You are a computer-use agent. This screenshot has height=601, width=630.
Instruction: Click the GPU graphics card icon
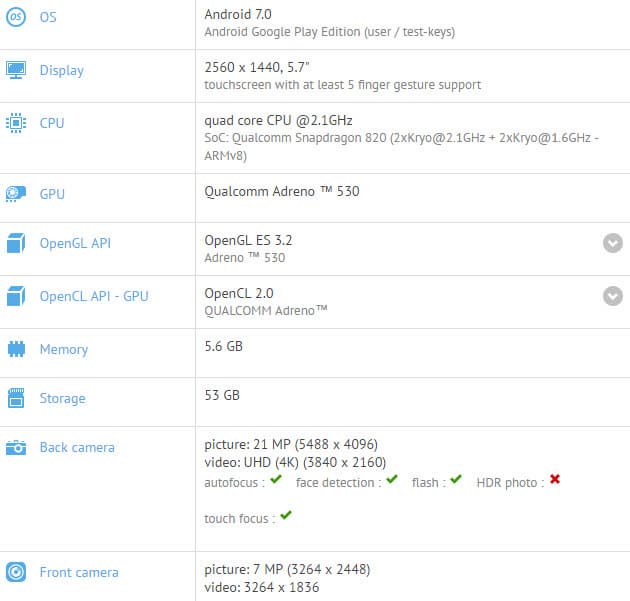click(x=16, y=194)
